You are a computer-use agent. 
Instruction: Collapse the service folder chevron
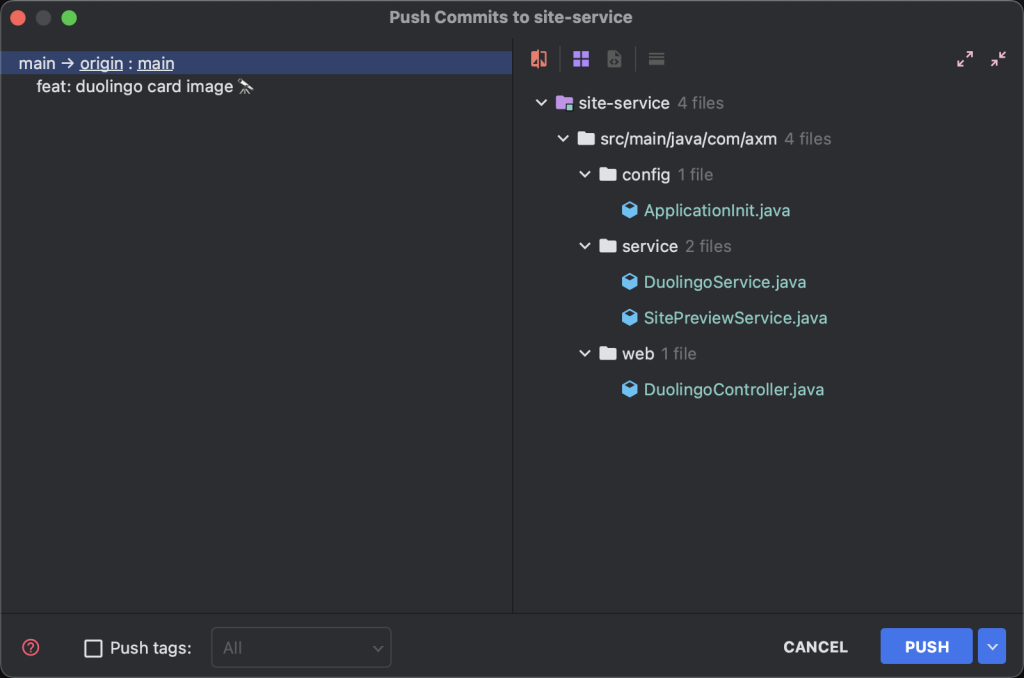[585, 246]
